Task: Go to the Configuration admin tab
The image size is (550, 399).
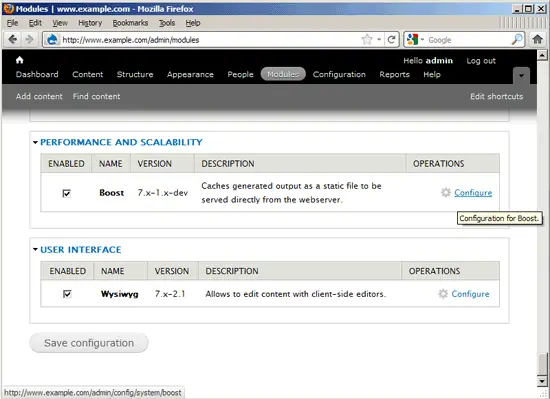Action: pos(339,74)
